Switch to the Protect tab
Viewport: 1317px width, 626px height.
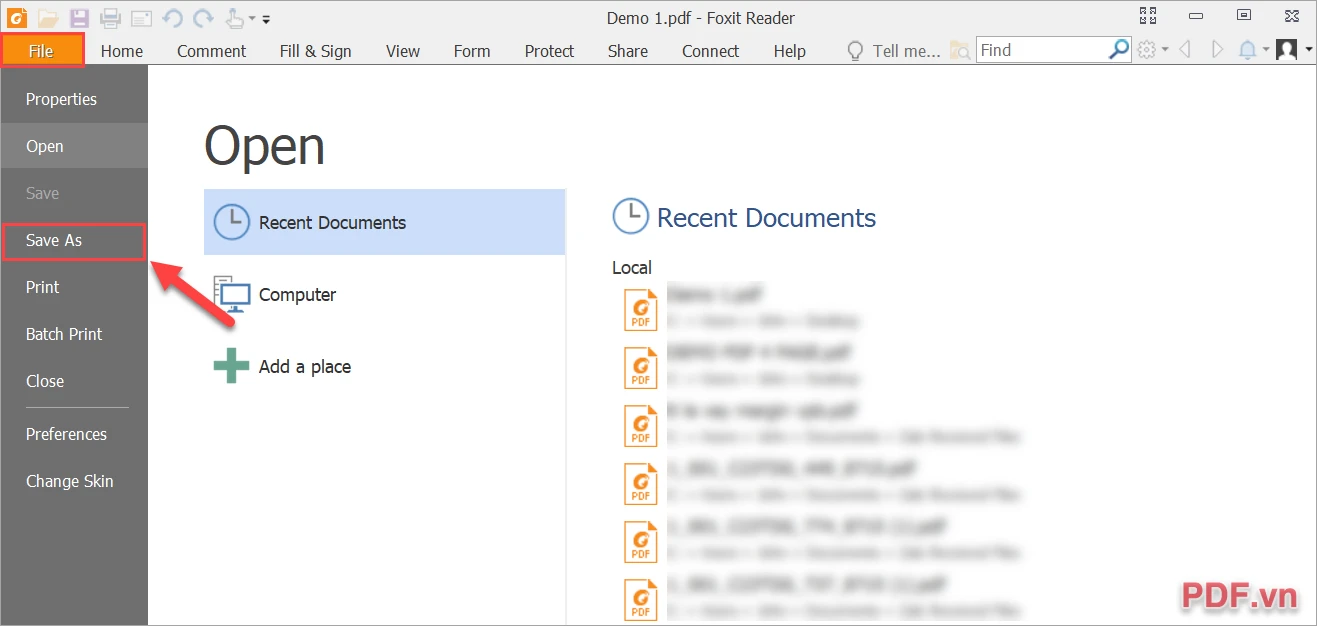pos(549,51)
